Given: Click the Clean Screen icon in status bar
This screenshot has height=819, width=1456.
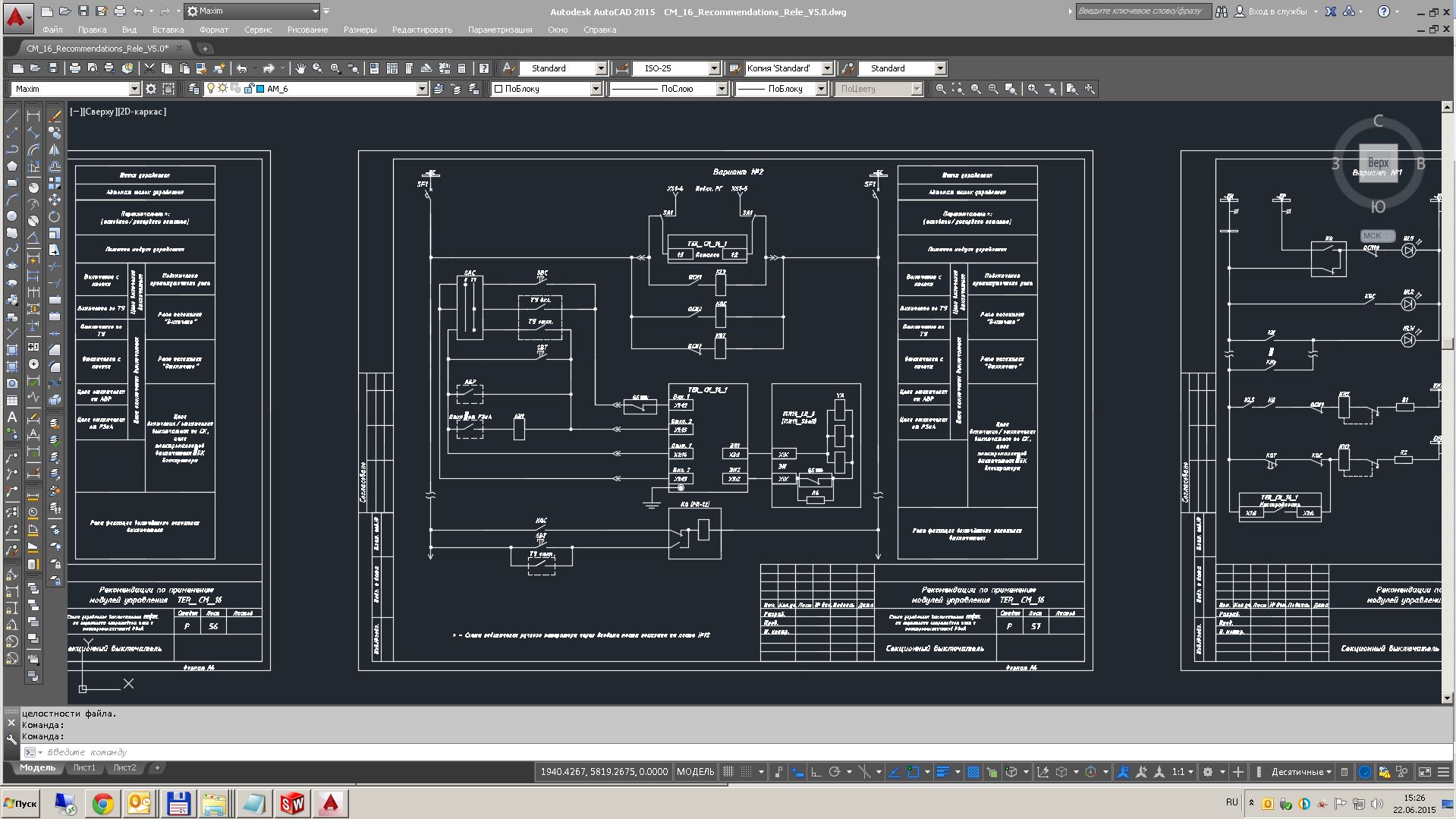Looking at the screenshot, I should pyautogui.click(x=1424, y=771).
